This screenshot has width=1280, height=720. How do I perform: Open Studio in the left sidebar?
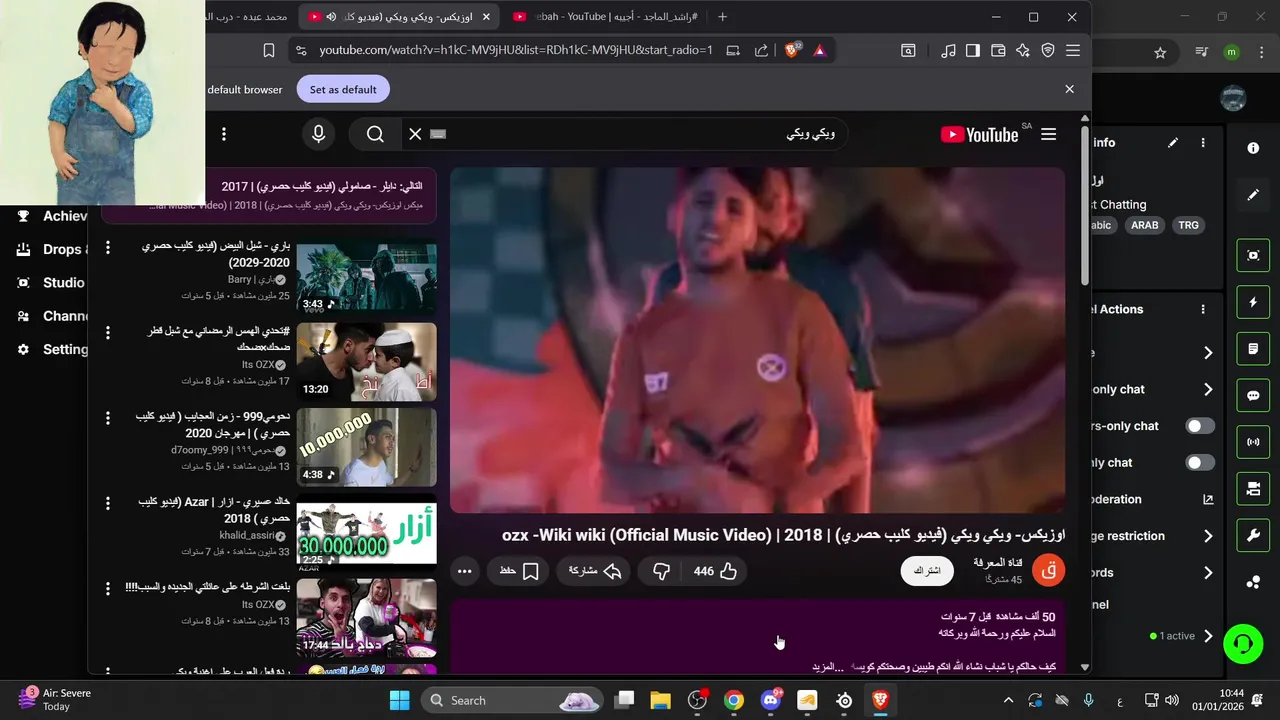[51, 282]
